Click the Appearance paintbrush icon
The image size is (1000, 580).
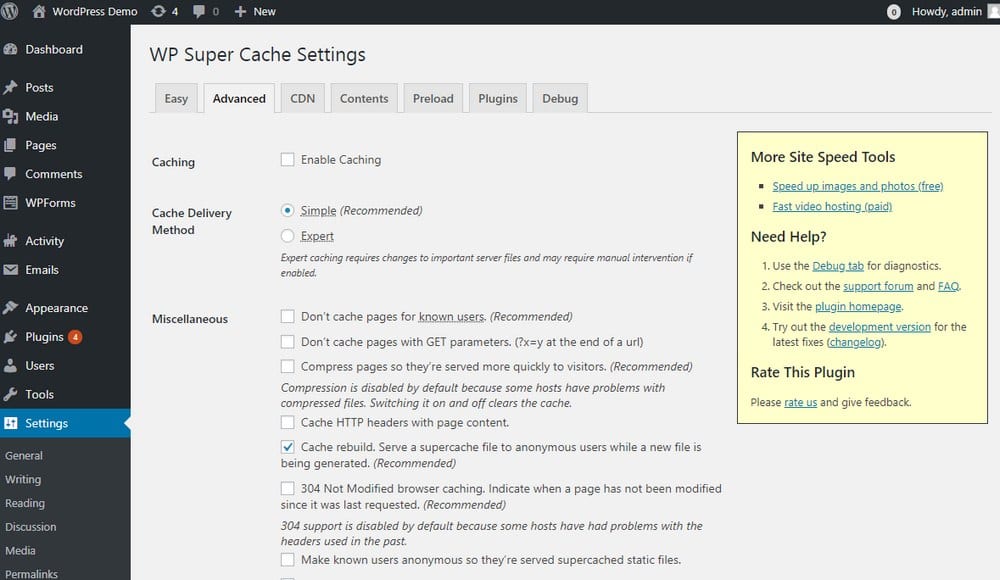pyautogui.click(x=10, y=308)
